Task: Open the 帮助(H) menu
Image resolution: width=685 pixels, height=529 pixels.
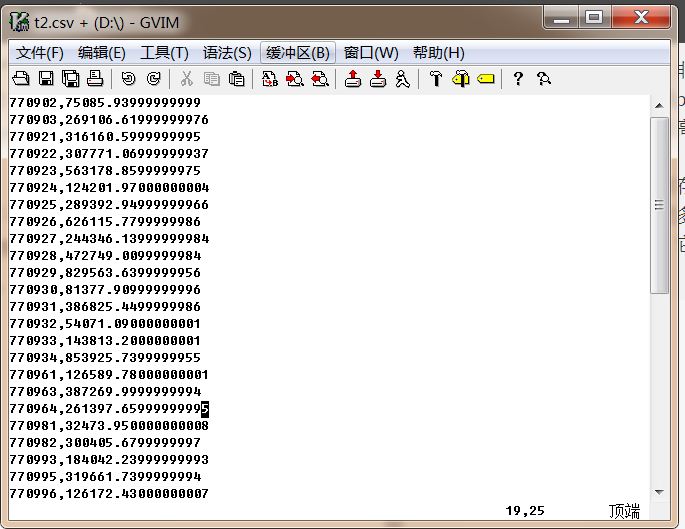Action: click(x=439, y=53)
